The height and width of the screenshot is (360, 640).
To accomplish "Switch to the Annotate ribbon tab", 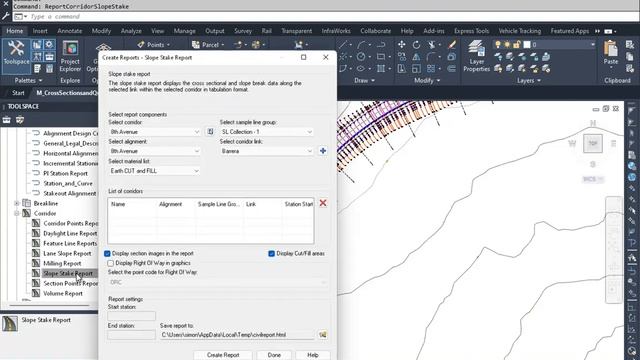I will point(69,31).
